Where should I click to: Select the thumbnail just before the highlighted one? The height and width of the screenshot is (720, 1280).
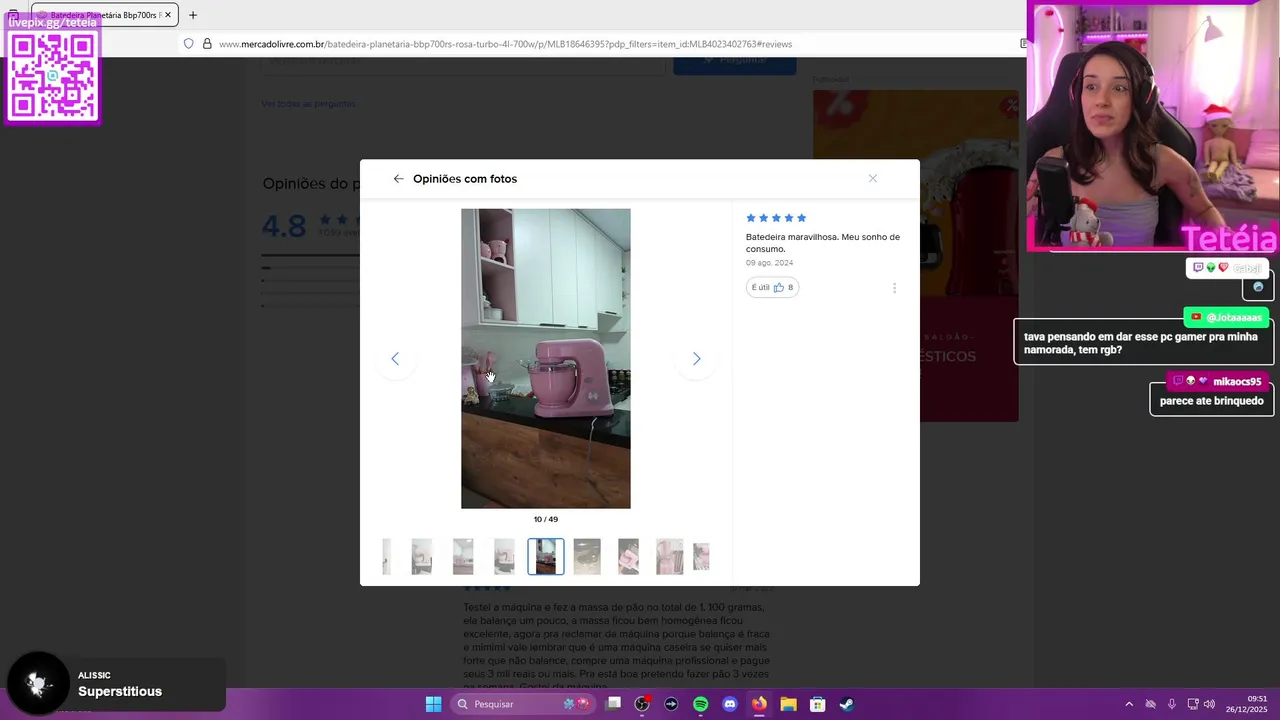[x=504, y=557]
